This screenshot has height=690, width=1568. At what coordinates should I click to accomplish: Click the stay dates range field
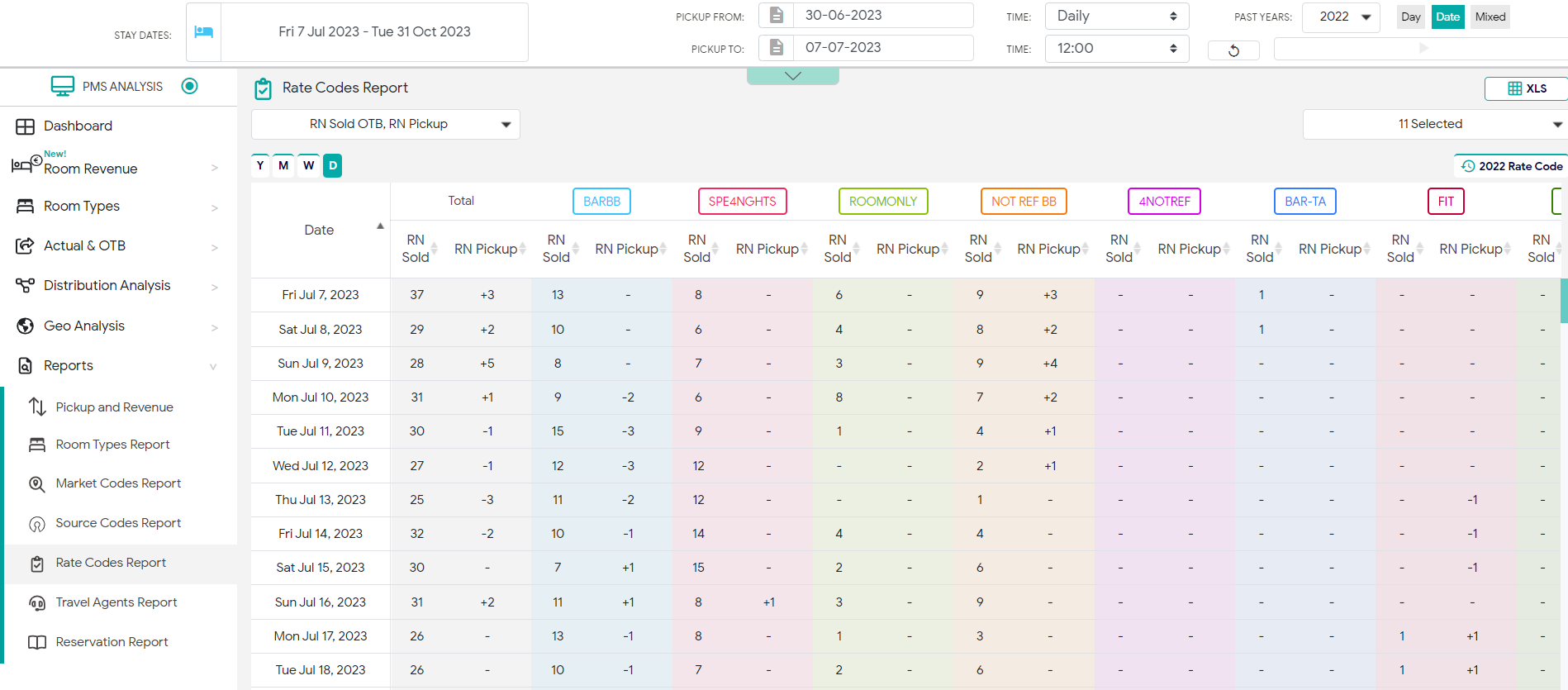click(374, 32)
